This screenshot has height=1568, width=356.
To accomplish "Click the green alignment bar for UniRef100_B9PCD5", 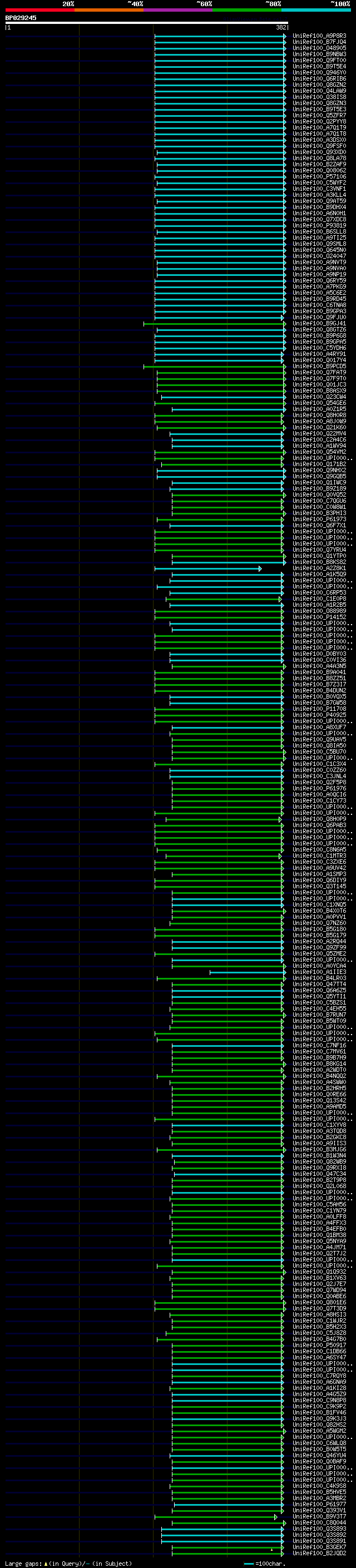I will coord(214,367).
